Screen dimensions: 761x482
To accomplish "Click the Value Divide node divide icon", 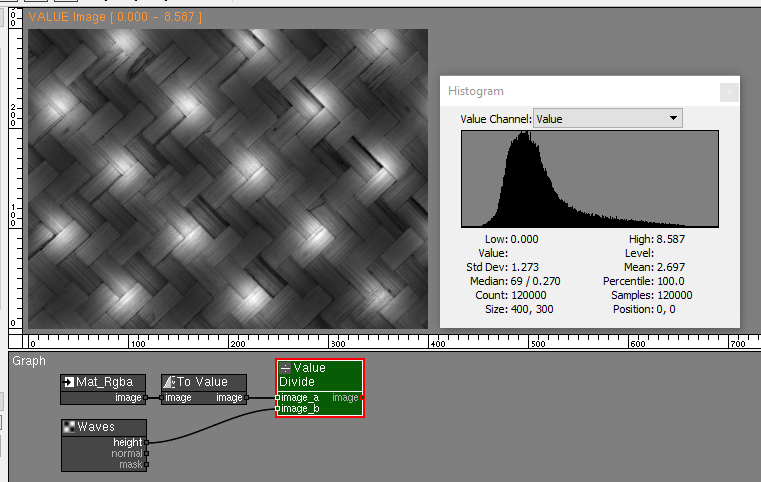I will coord(285,368).
